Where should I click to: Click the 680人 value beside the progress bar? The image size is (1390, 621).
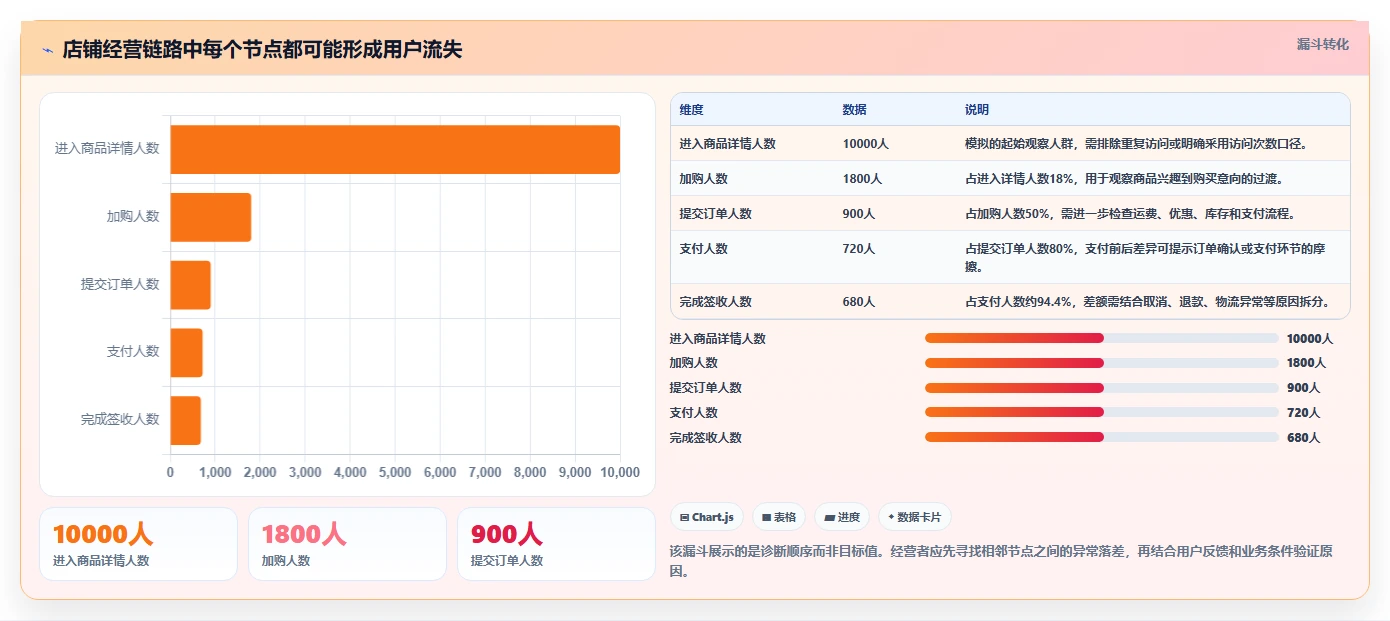pos(1303,438)
